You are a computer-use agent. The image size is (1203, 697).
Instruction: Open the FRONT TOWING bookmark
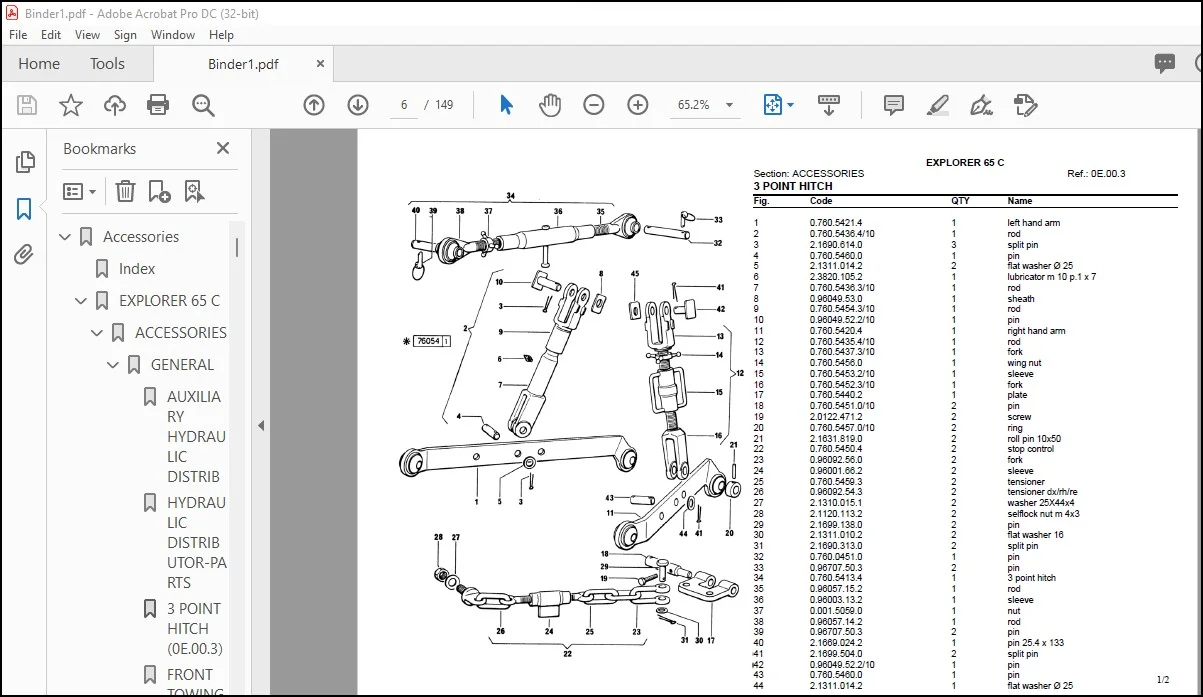click(x=196, y=682)
